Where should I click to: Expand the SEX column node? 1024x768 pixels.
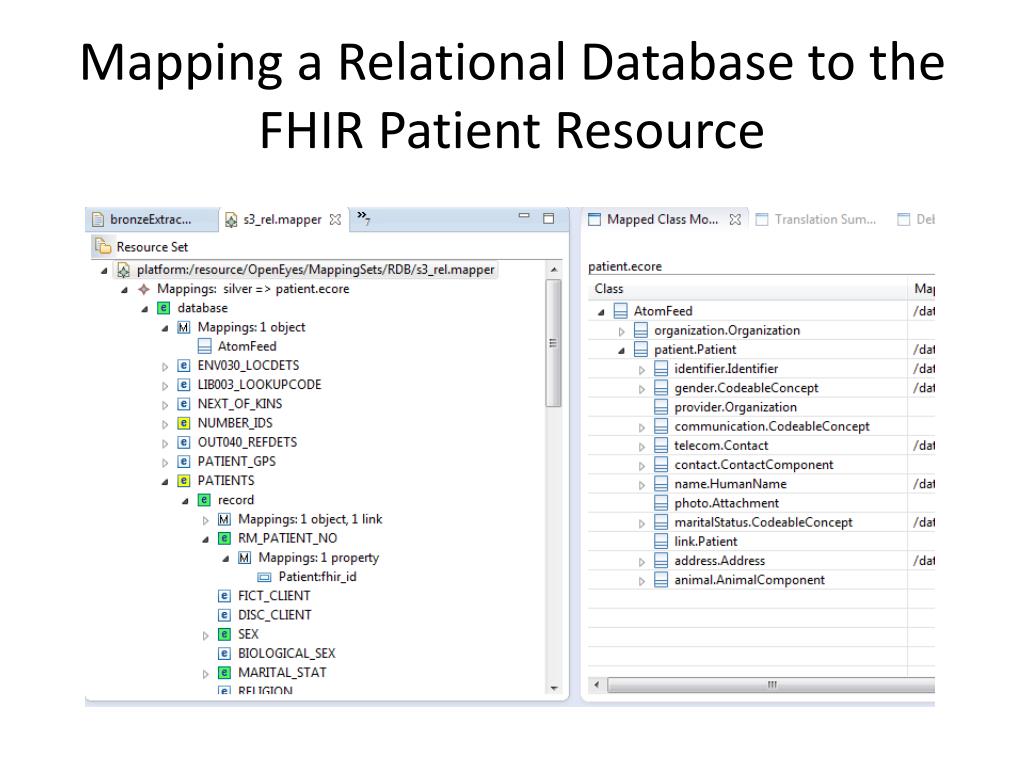coord(205,635)
